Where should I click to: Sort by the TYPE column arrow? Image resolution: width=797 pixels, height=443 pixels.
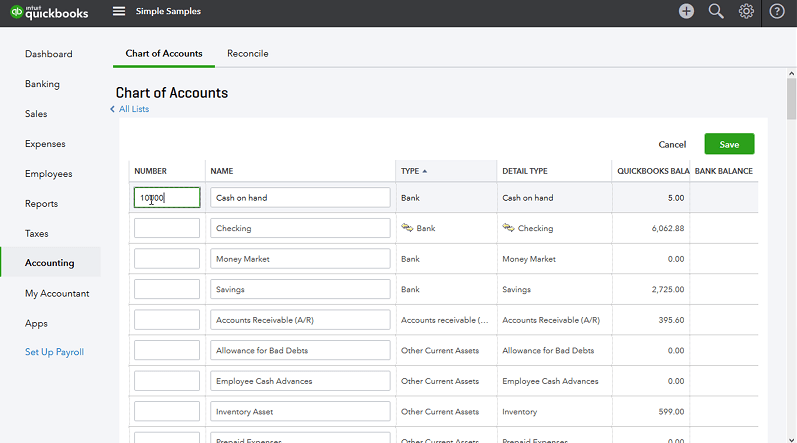[x=424, y=171]
